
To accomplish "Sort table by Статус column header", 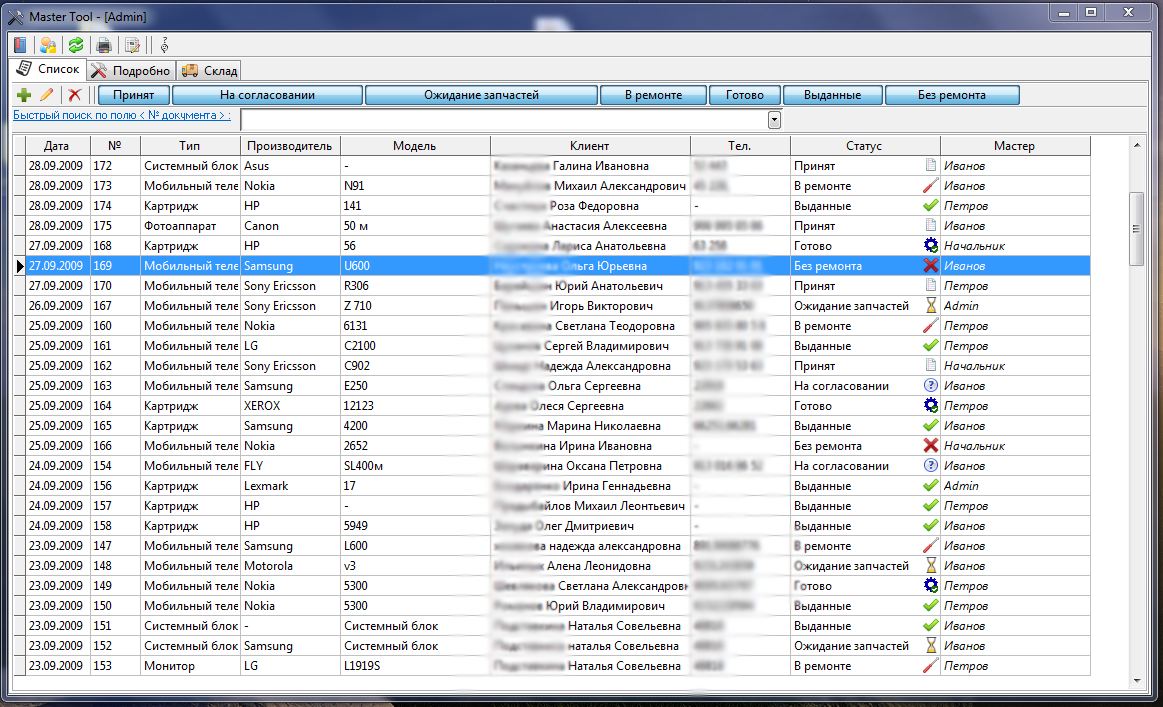I will click(864, 146).
